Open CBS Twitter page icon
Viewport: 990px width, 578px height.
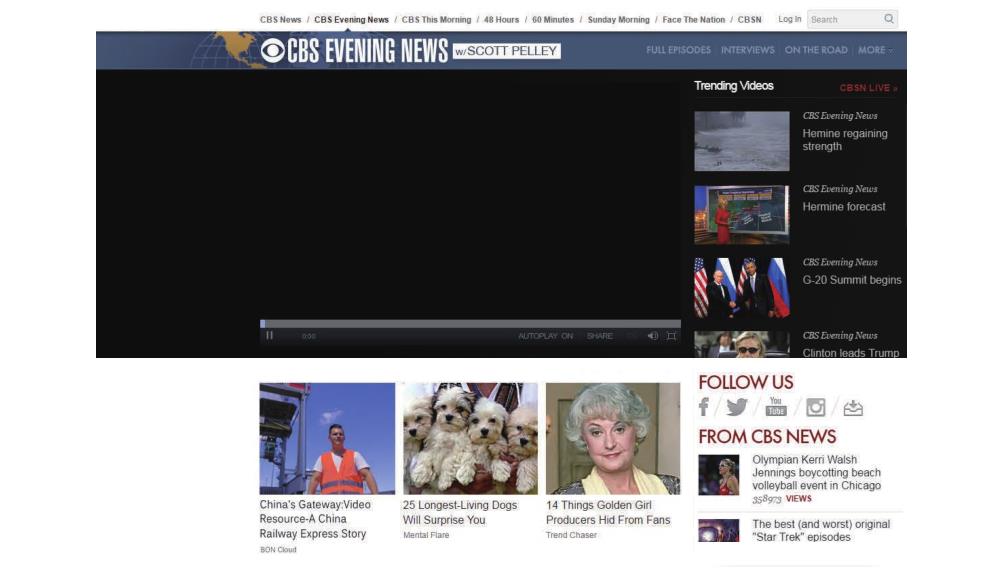[736, 407]
